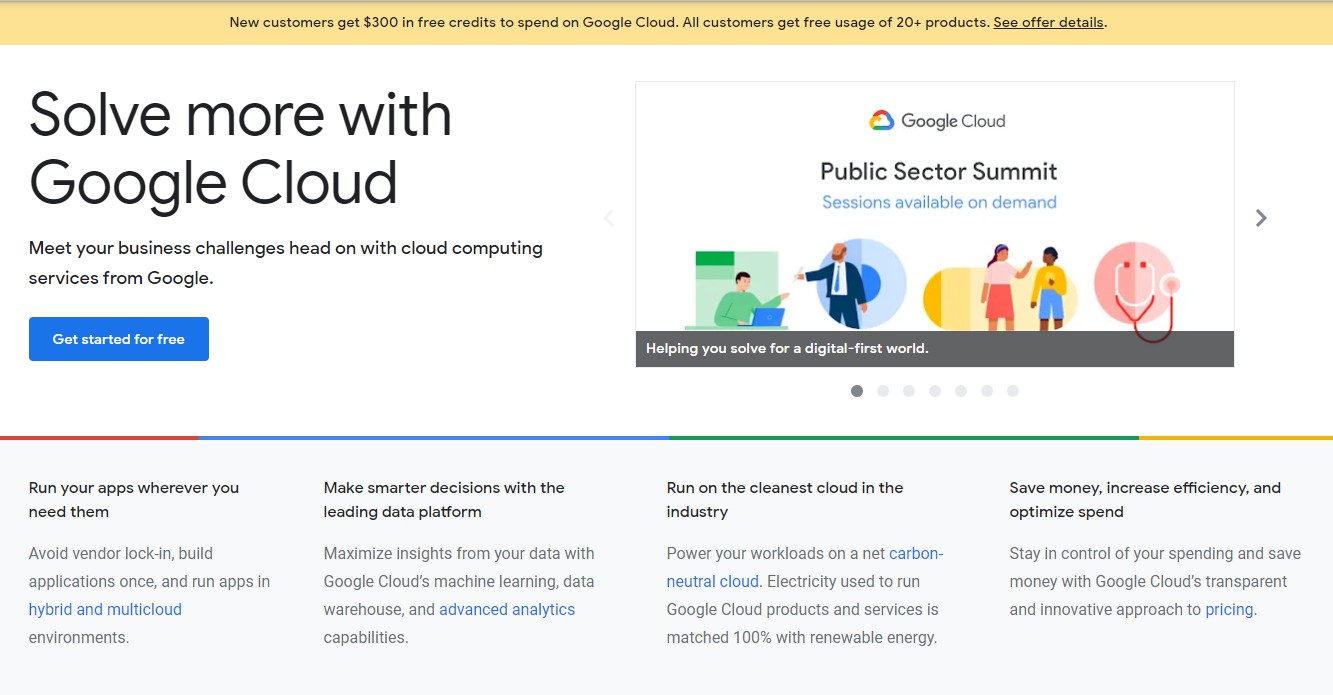Click the next slide arrow on the carousel
This screenshot has width=1333, height=695.
point(1261,218)
